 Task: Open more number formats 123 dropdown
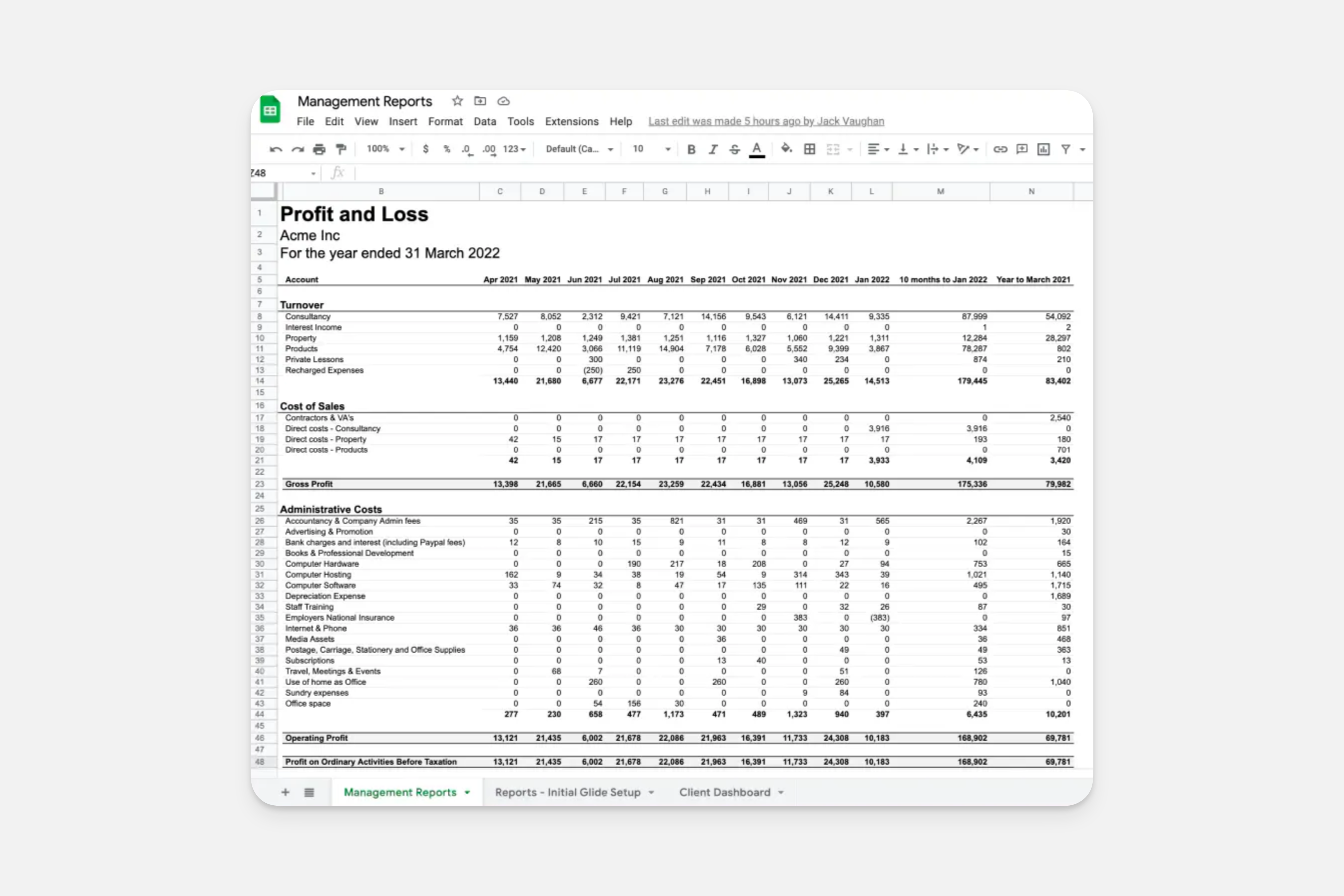pos(514,149)
